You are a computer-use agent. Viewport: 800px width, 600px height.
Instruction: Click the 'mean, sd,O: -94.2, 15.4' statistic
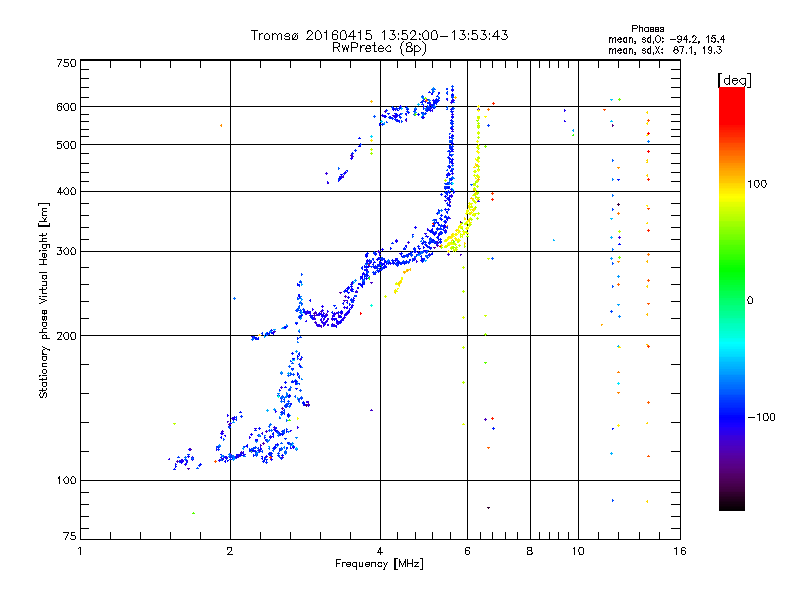(x=666, y=39)
